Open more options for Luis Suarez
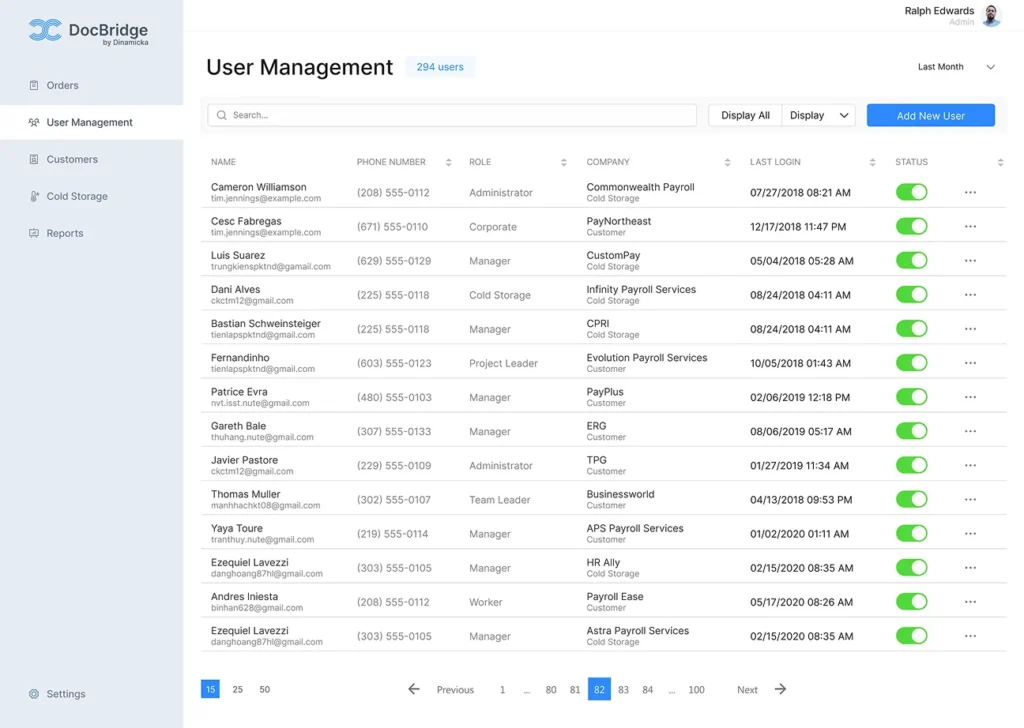Image resolution: width=1024 pixels, height=728 pixels. click(x=970, y=261)
